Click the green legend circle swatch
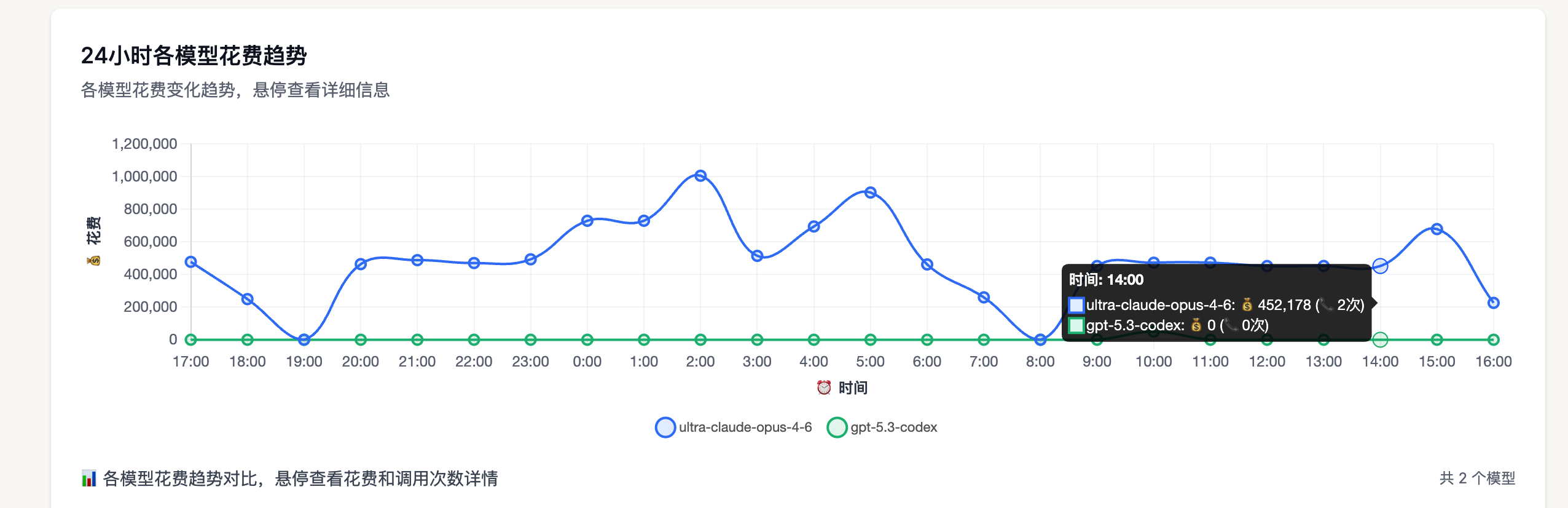The height and width of the screenshot is (508, 1568). click(x=837, y=427)
